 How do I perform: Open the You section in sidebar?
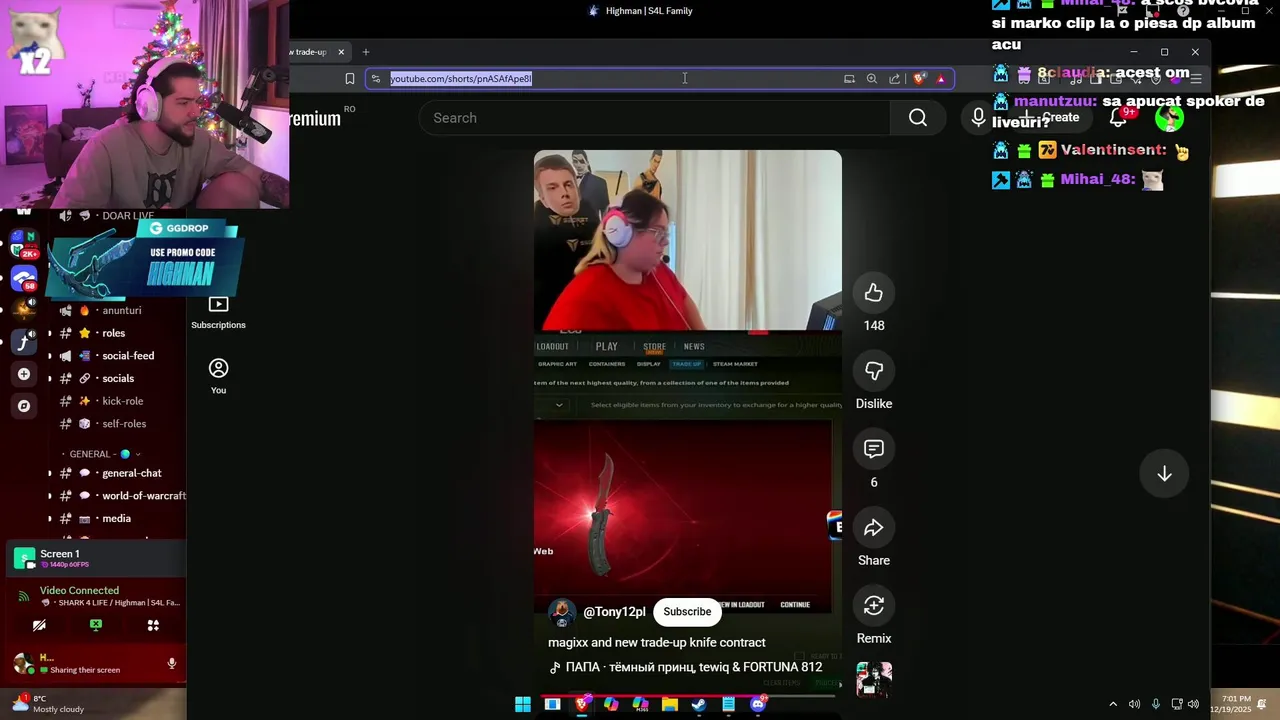[218, 376]
